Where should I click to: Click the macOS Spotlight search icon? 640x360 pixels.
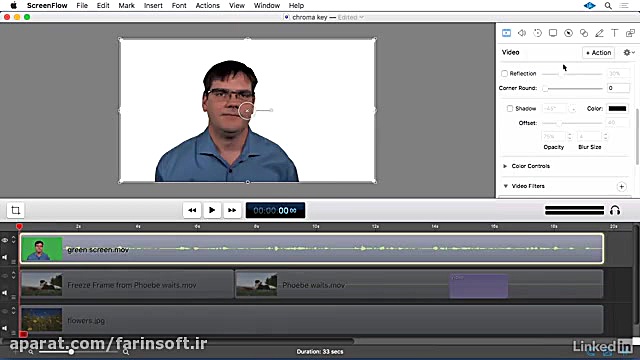pyautogui.click(x=608, y=6)
